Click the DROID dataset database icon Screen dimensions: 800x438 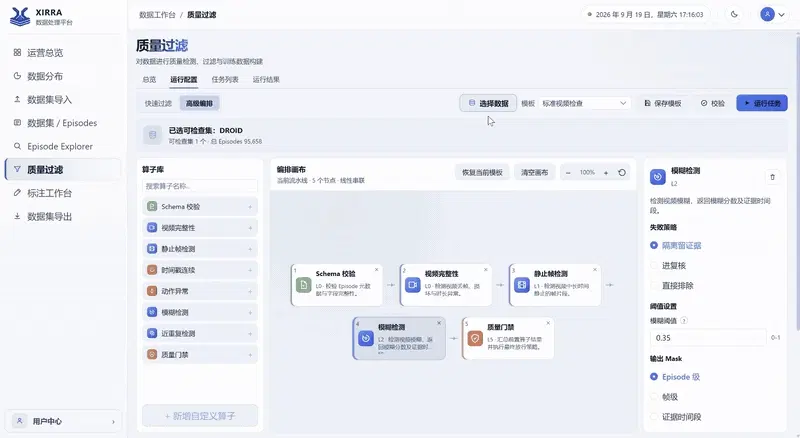[x=152, y=135]
